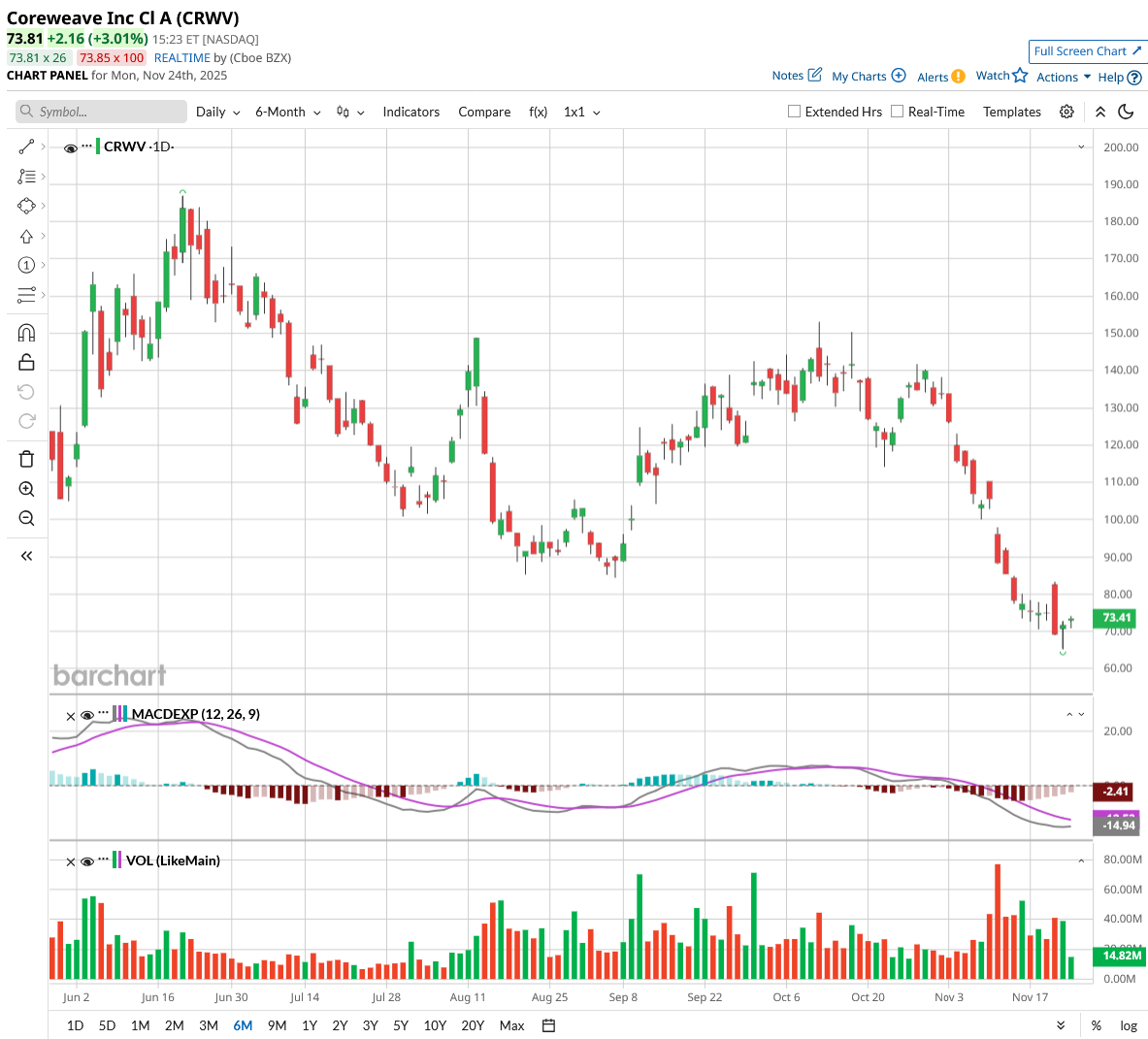
Task: Enable the Real-Time checkbox
Action: pos(897,112)
